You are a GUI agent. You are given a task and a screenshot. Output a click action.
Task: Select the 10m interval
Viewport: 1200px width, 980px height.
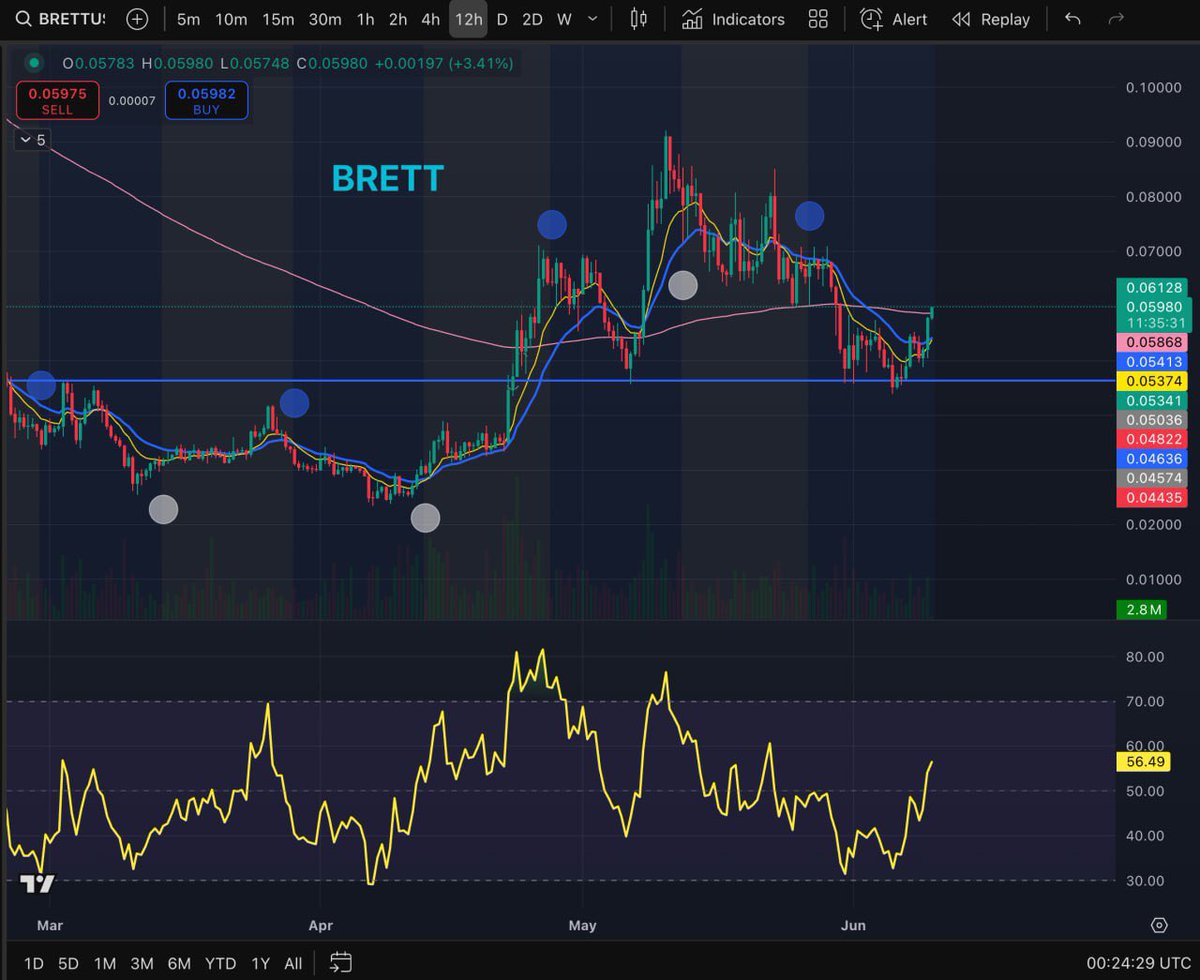click(x=231, y=19)
